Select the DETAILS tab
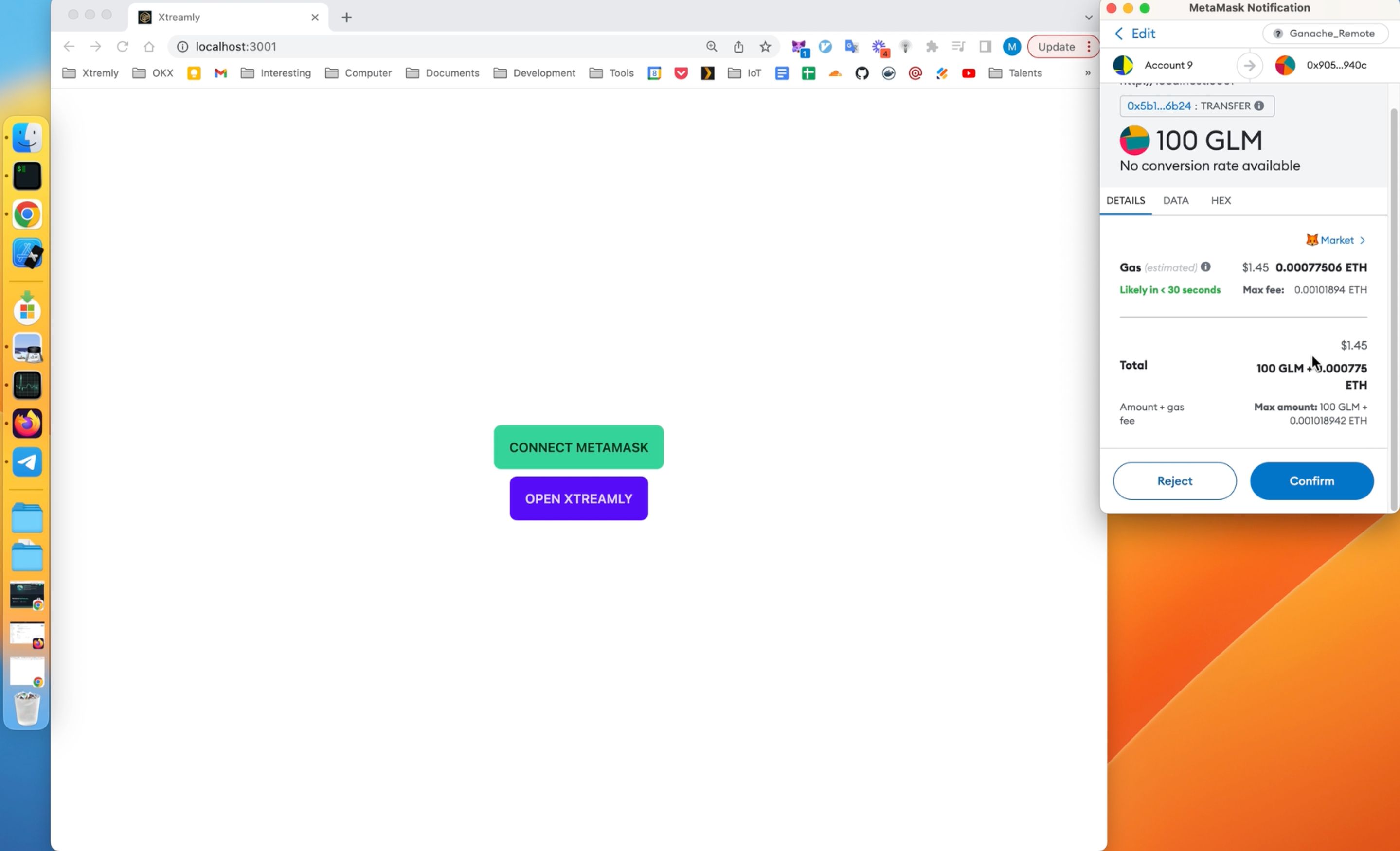Image resolution: width=1400 pixels, height=851 pixels. pyautogui.click(x=1125, y=200)
